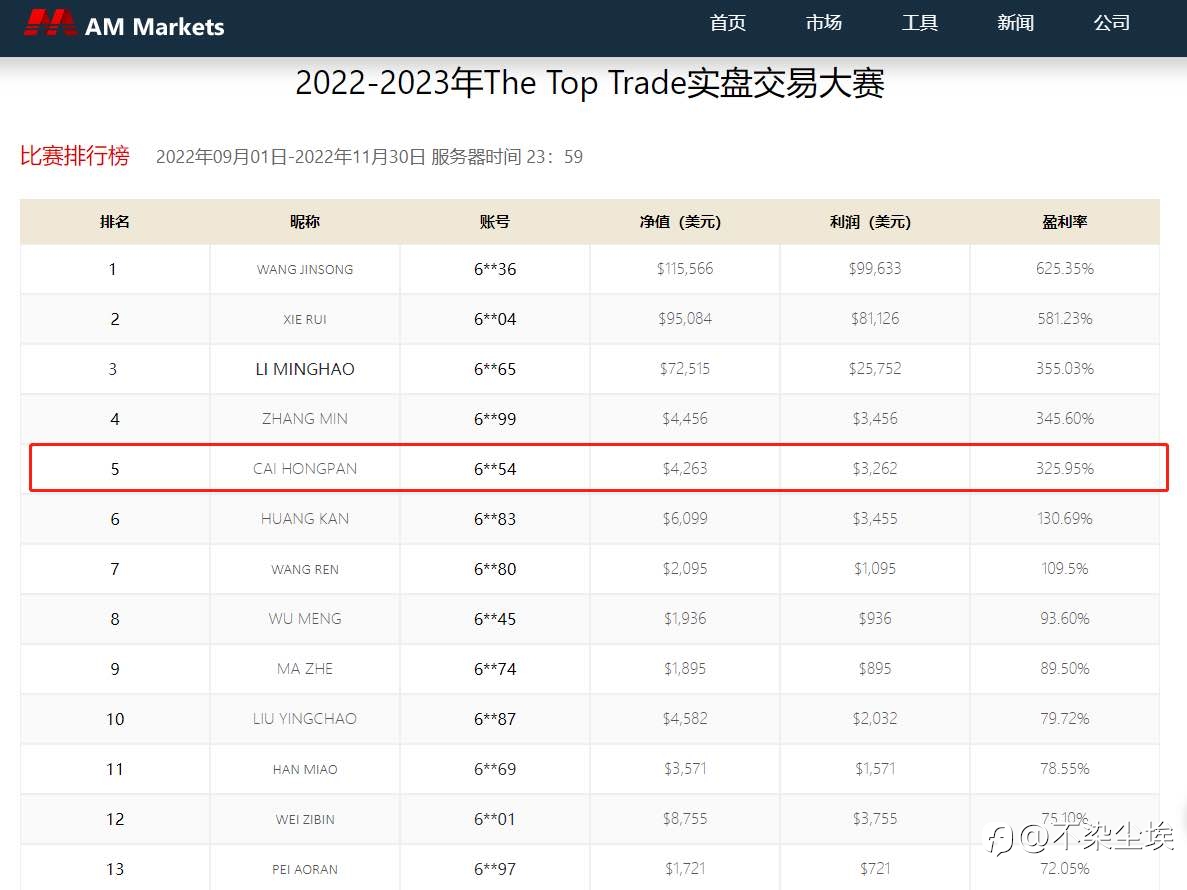The height and width of the screenshot is (890, 1187).
Task: Click account number 6**83
Action: 495,518
